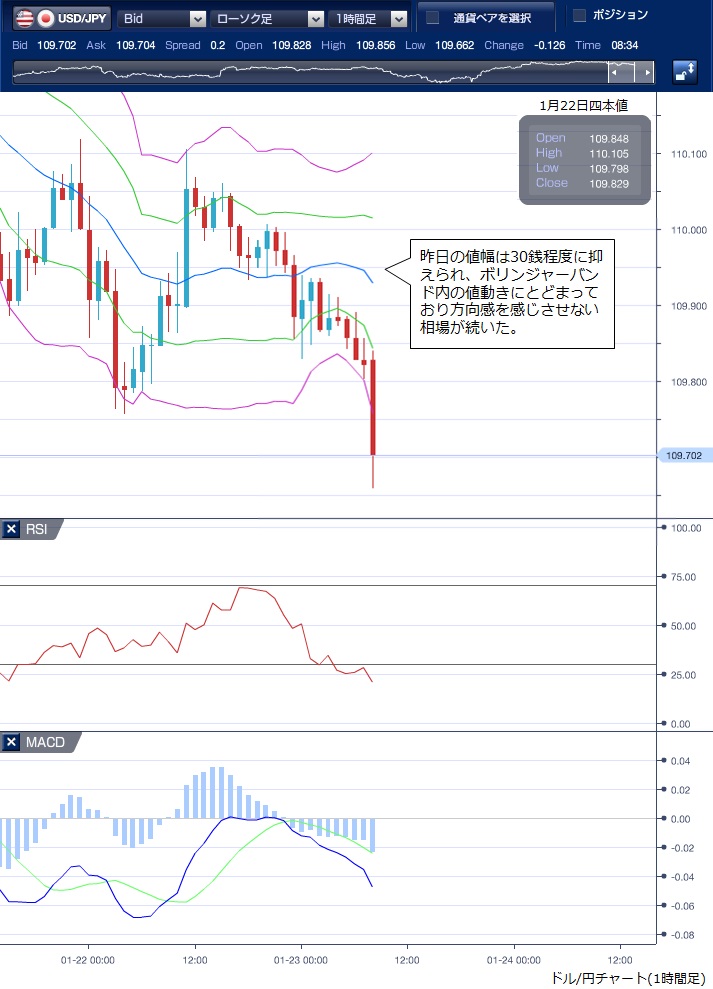
Task: Click the US flag icon
Action: coord(22,18)
